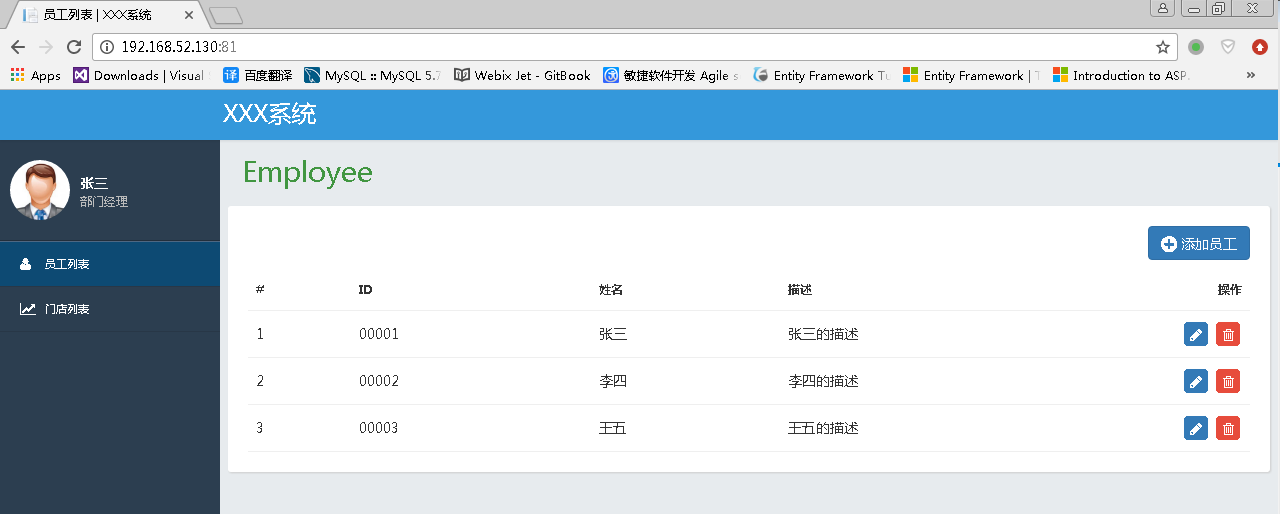Reload the page with the refresh icon
1280x514 pixels.
point(73,47)
